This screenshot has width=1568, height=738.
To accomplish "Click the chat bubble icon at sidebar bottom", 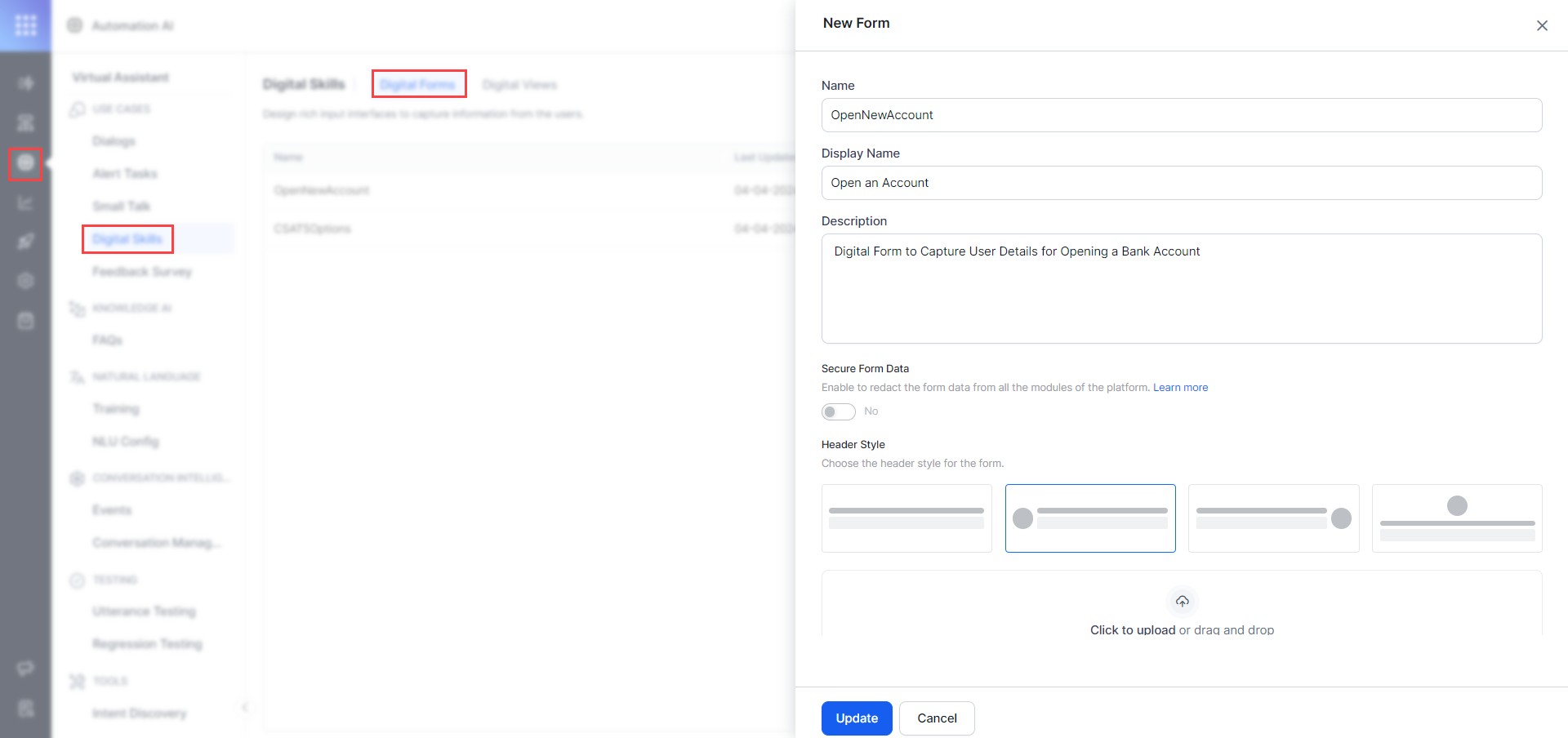I will click(x=25, y=669).
